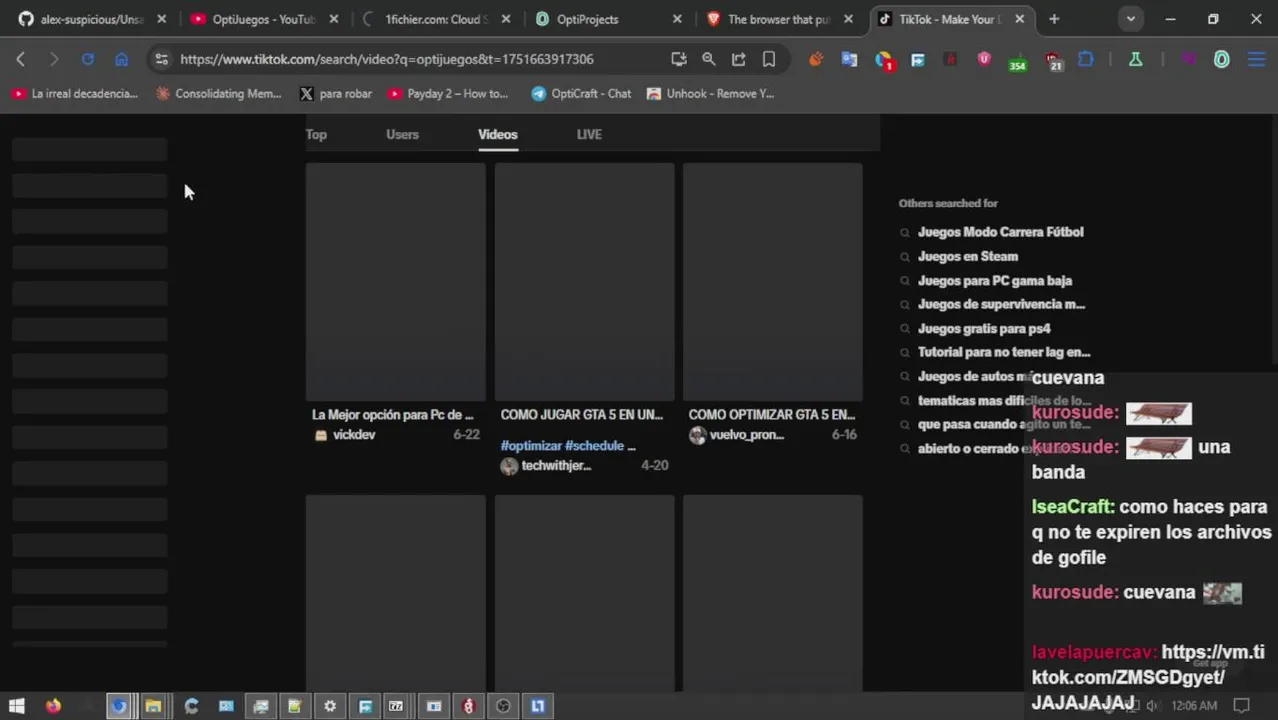Click the share page icon in the address bar
The image size is (1278, 720).
click(x=739, y=59)
